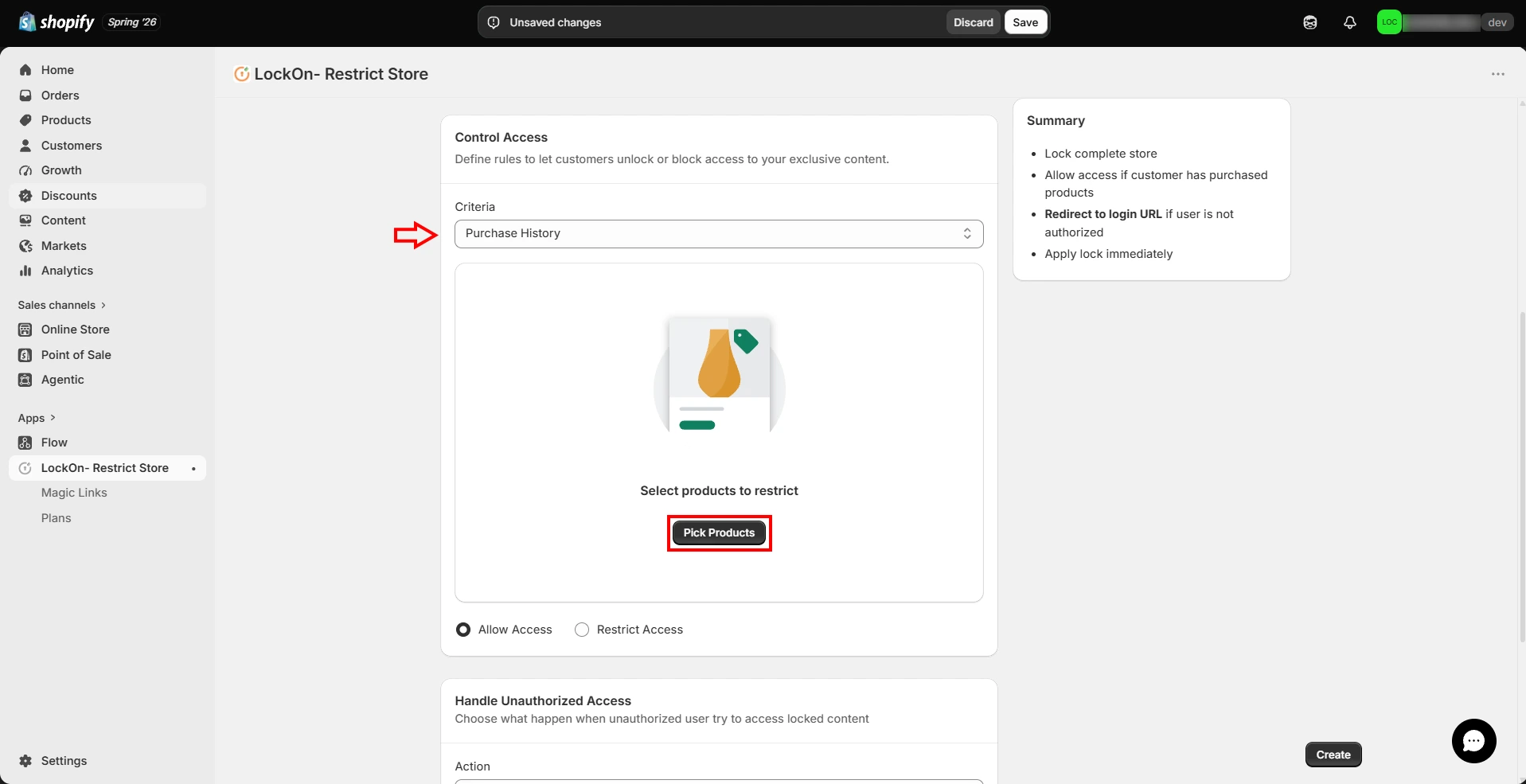The width and height of the screenshot is (1526, 784).
Task: Open the three-dot page options menu
Action: [x=1497, y=74]
